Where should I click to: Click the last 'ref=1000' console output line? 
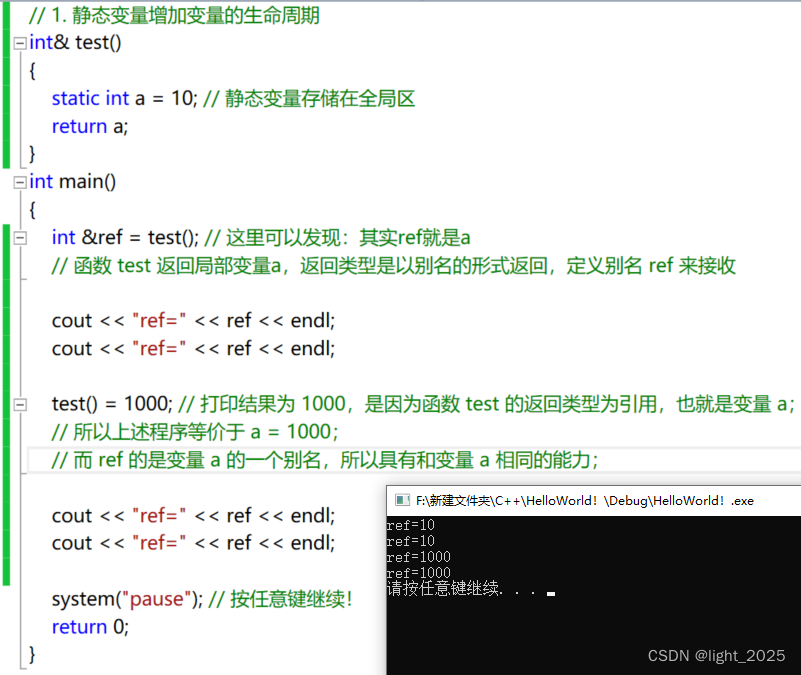tap(419, 573)
